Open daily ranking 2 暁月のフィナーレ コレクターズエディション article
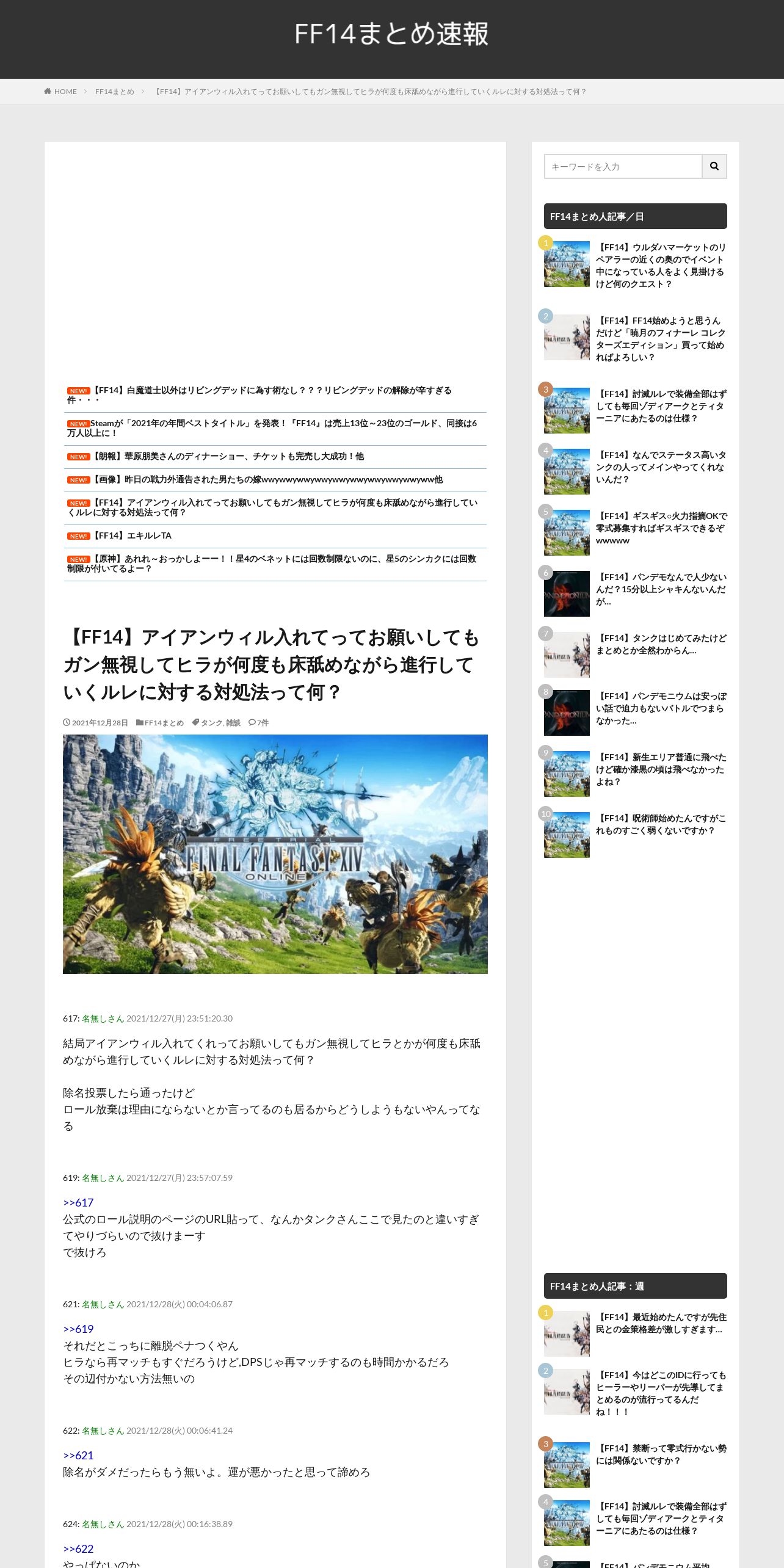 661,339
